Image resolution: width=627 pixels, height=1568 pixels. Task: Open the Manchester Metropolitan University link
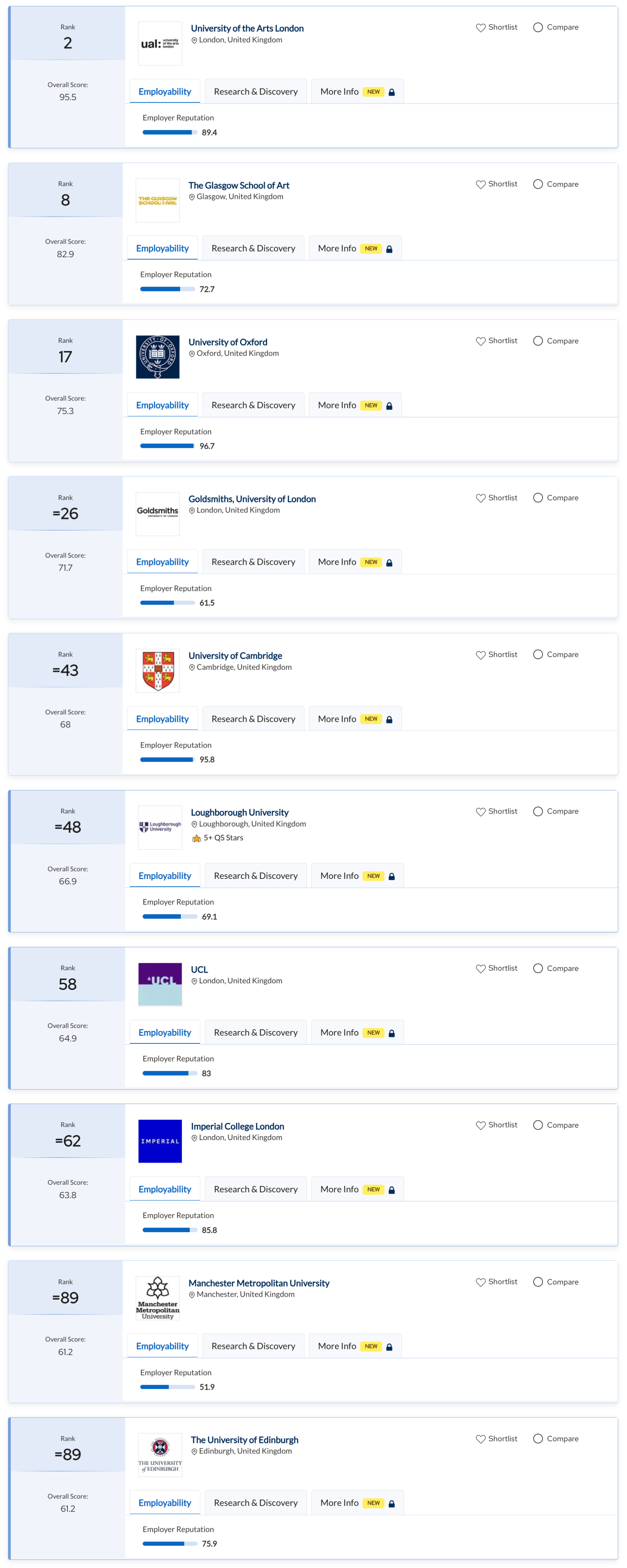(x=258, y=1283)
